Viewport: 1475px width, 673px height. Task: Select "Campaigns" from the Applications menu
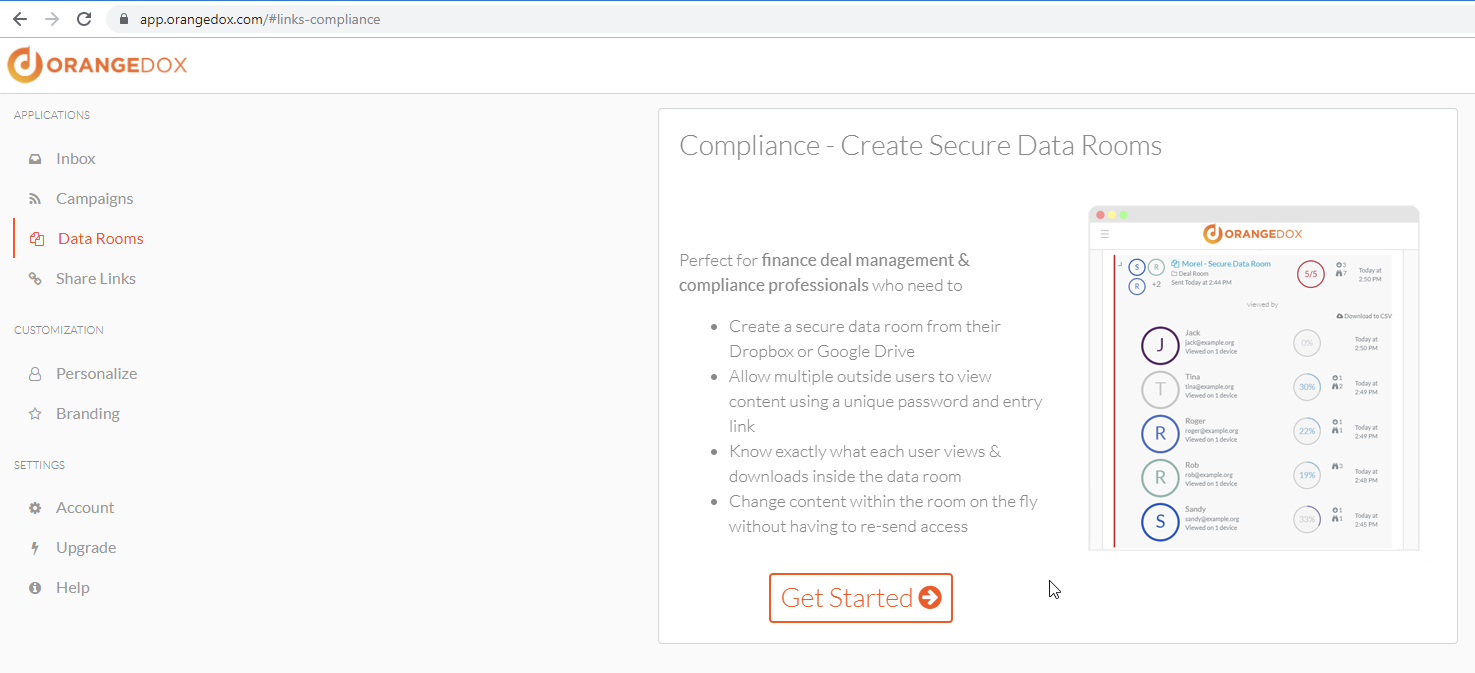pyautogui.click(x=95, y=198)
